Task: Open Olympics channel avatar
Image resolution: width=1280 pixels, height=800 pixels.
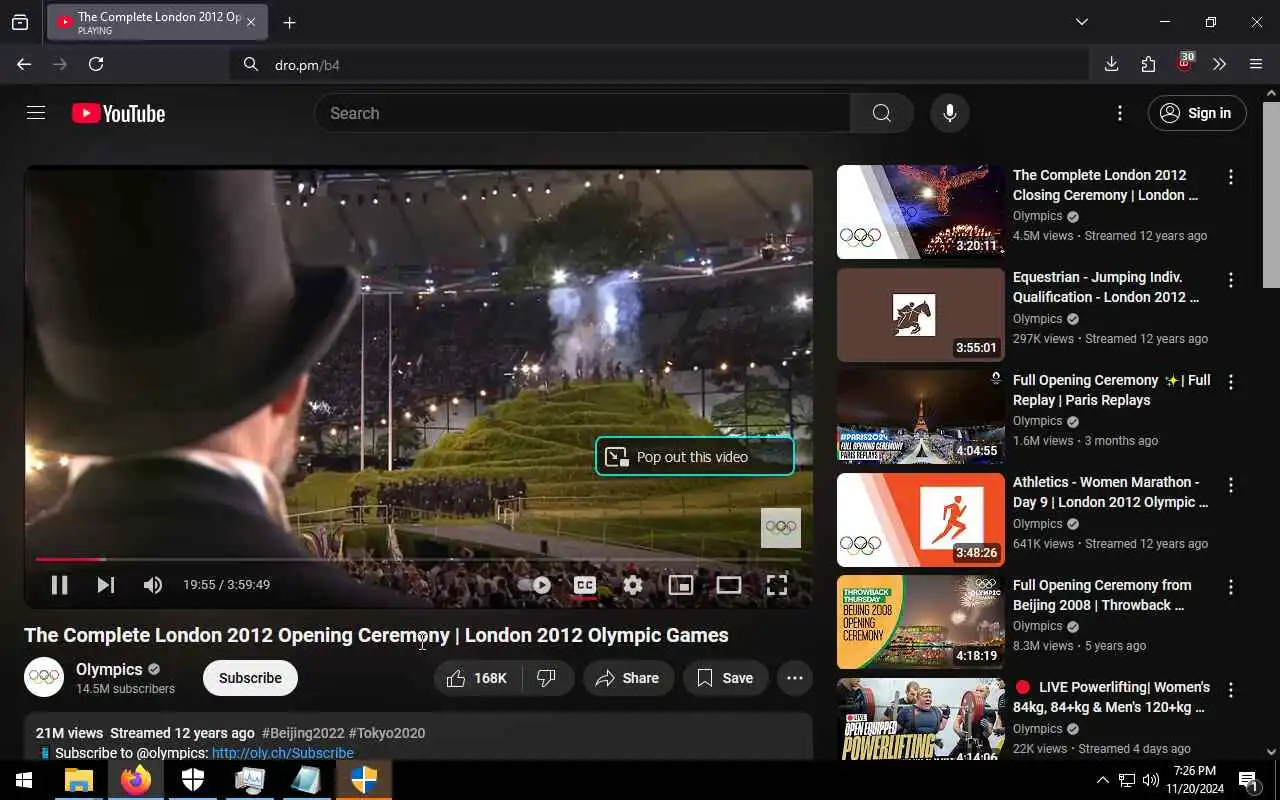Action: pyautogui.click(x=44, y=677)
